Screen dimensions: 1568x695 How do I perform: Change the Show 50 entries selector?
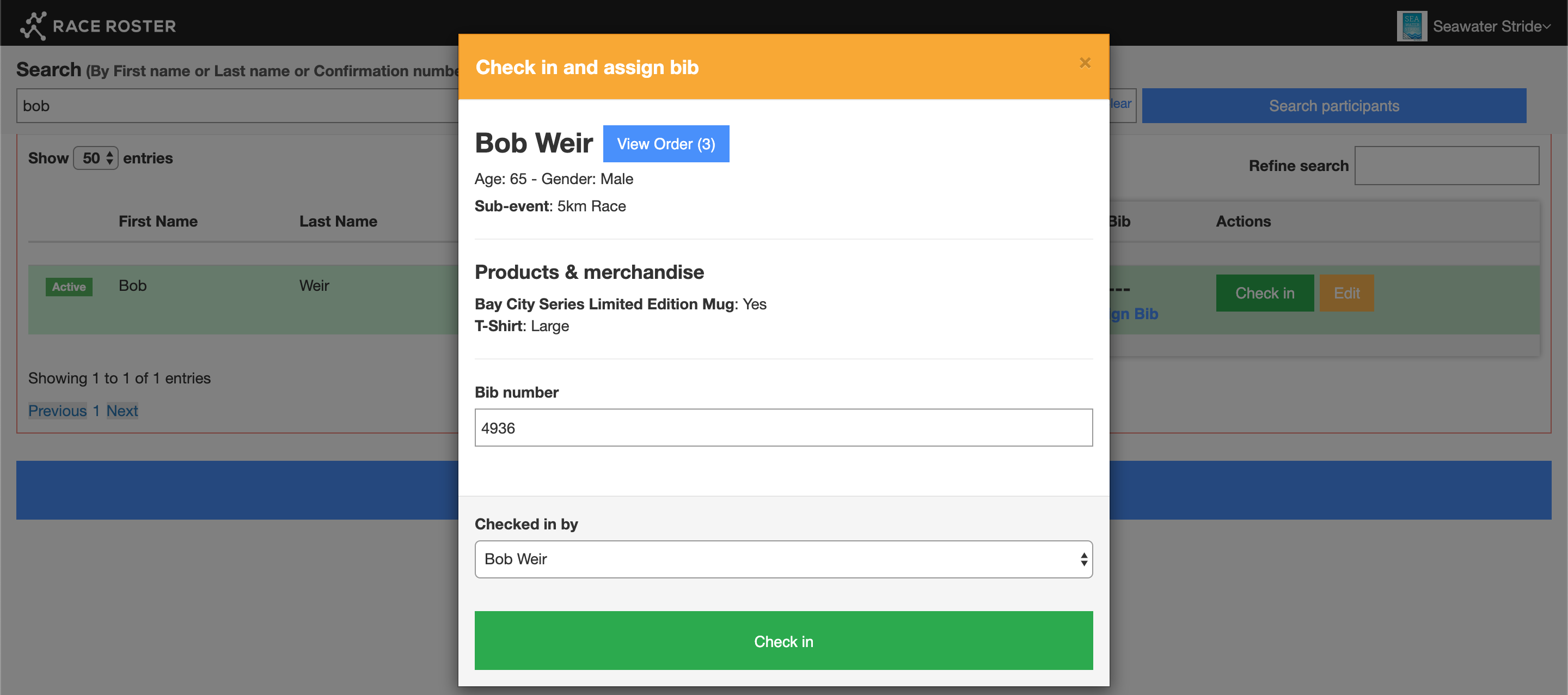point(96,158)
